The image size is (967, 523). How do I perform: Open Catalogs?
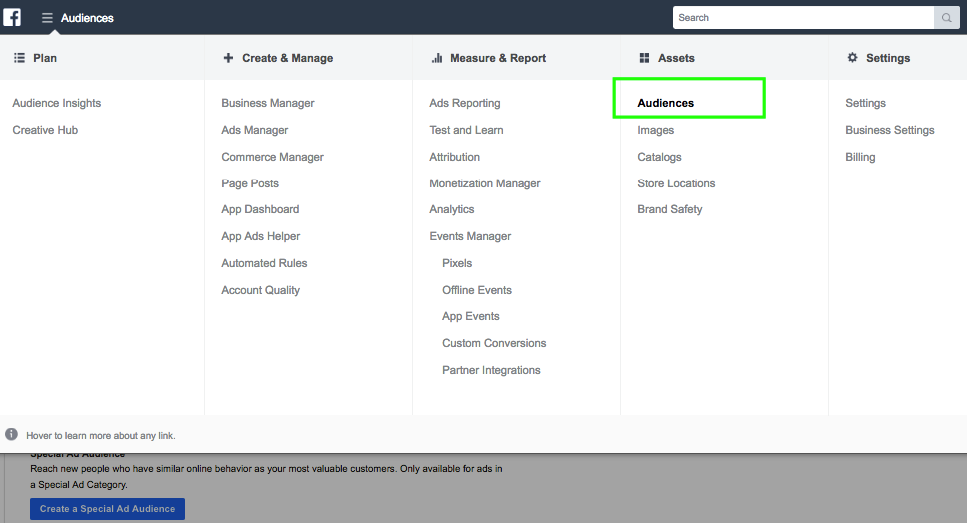(659, 157)
